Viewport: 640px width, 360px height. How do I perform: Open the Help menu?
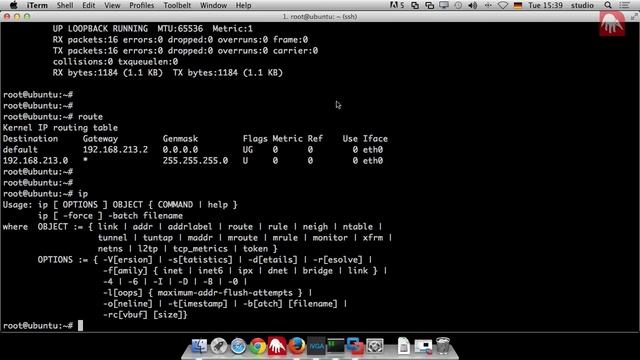[x=243, y=5]
